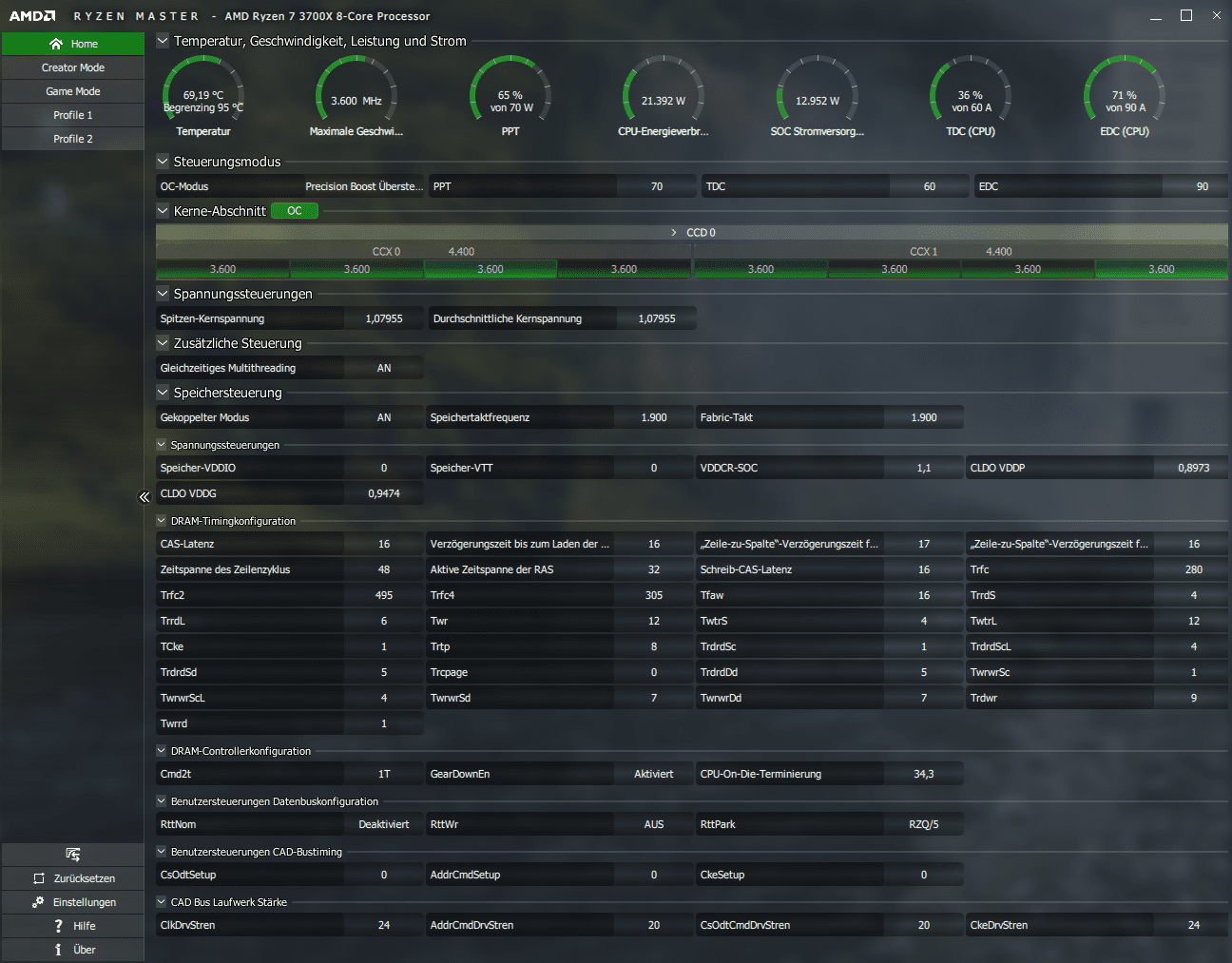Collapse Benutzersteuerungen CAD-Bustiming section

click(x=162, y=852)
